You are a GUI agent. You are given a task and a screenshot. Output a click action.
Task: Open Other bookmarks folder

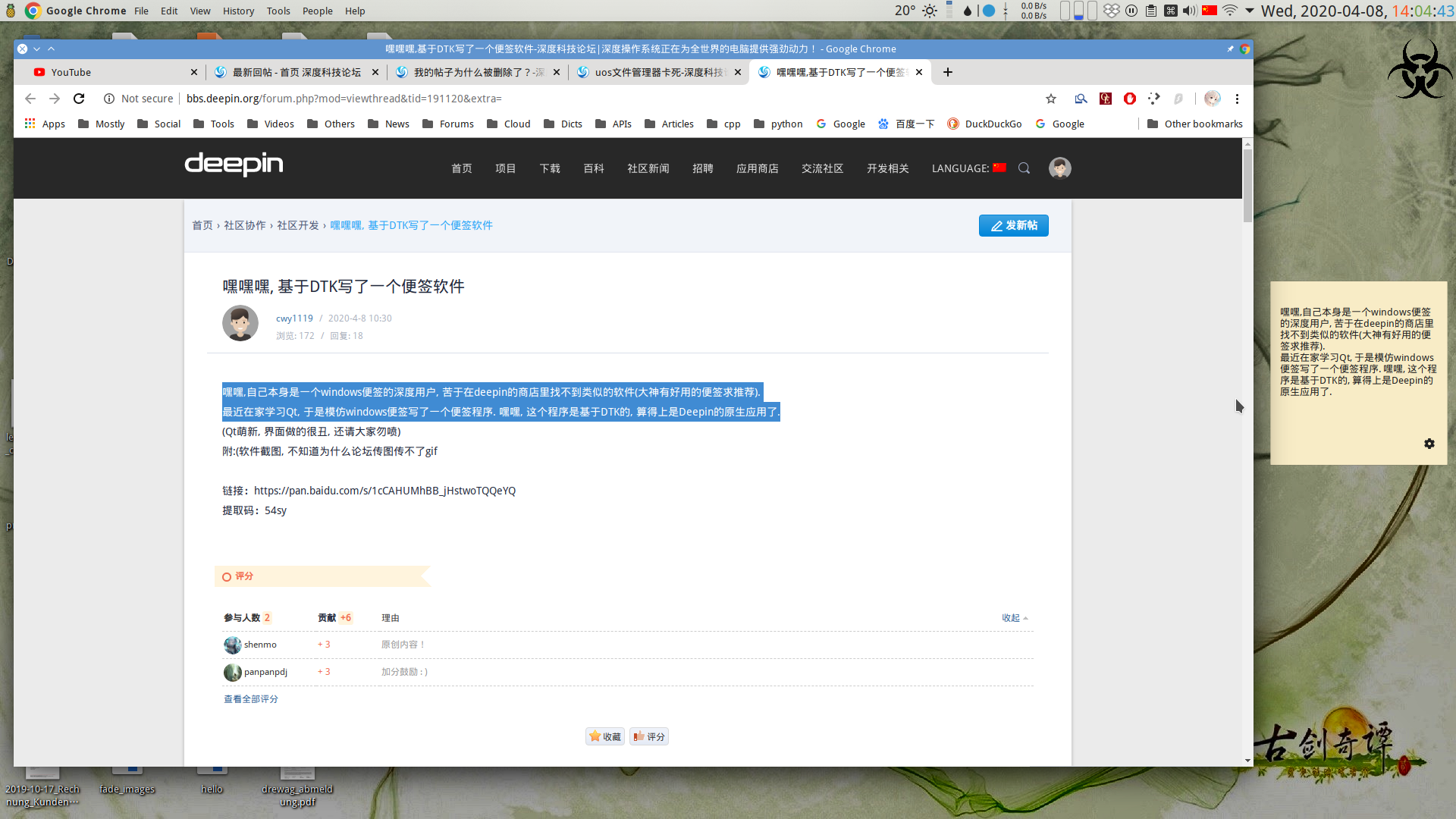[1195, 124]
